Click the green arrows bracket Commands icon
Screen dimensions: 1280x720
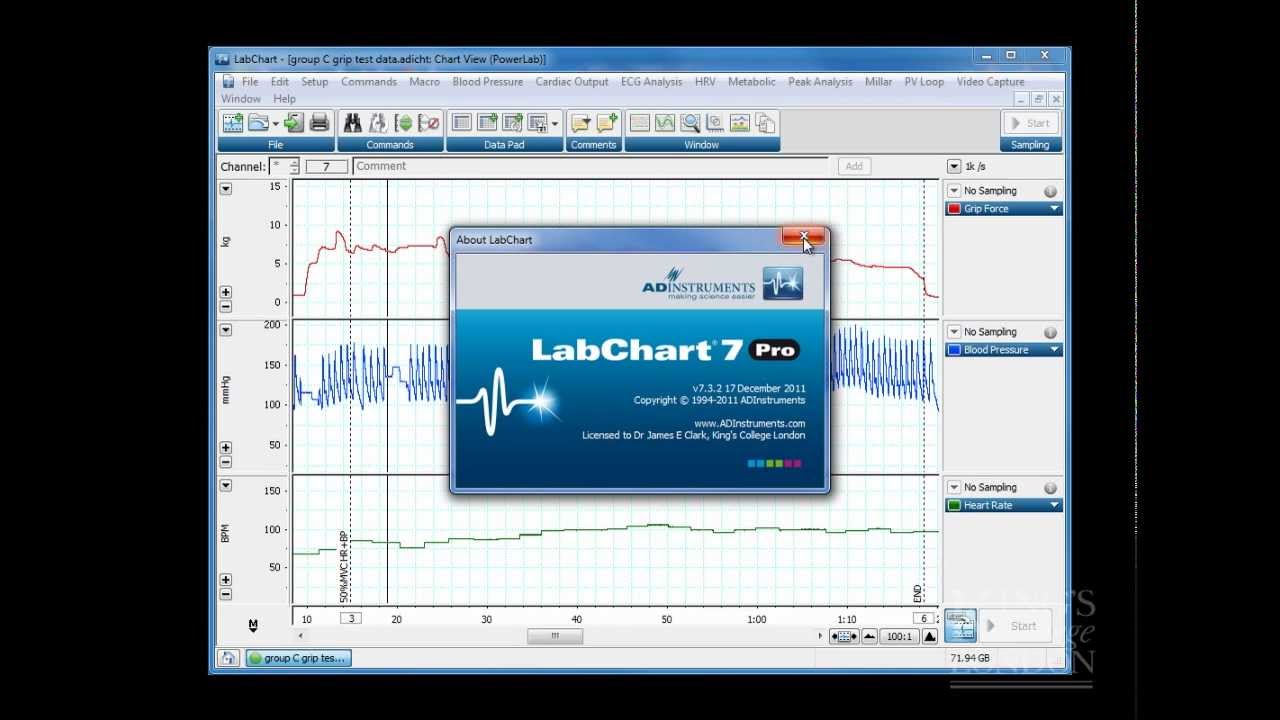[404, 123]
